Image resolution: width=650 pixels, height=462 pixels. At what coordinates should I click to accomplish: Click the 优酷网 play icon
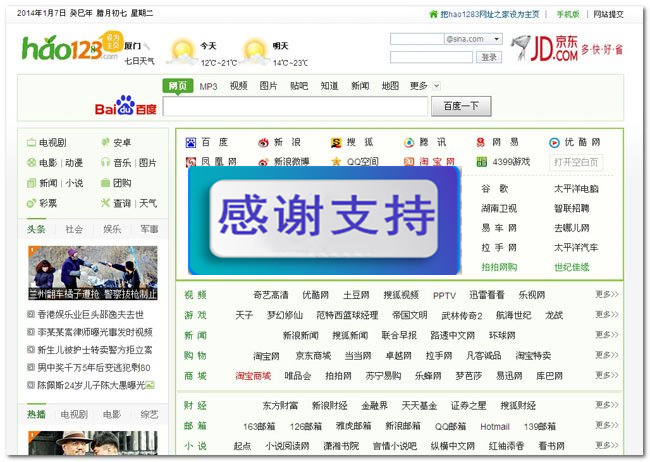pyautogui.click(x=554, y=143)
